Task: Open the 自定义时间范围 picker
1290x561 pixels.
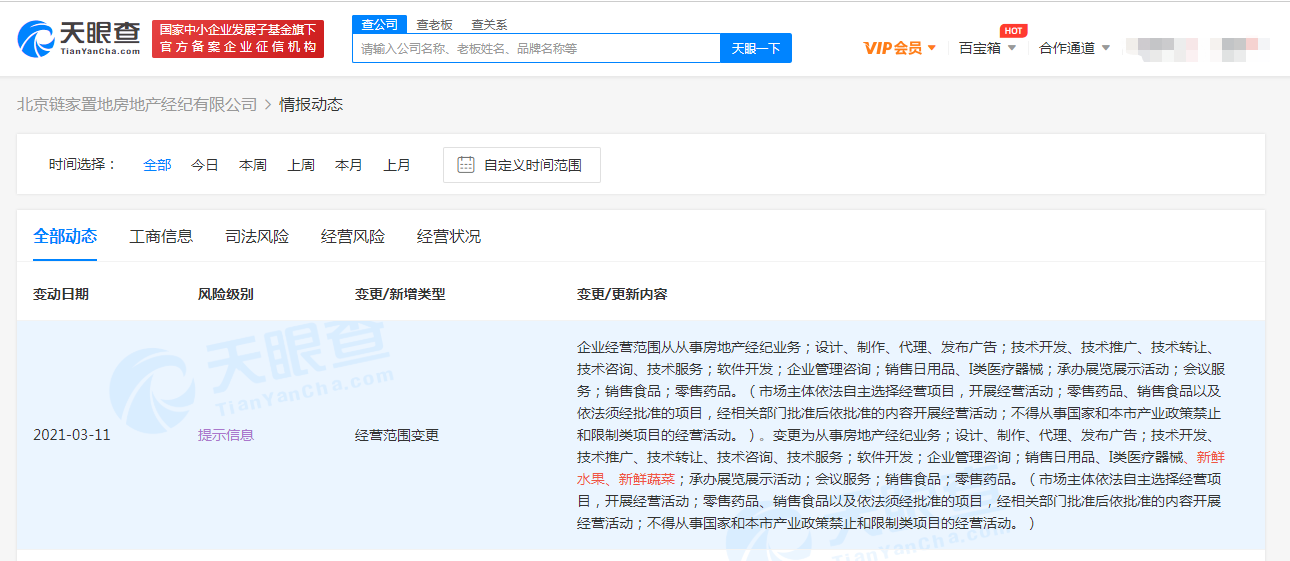Action: point(522,165)
